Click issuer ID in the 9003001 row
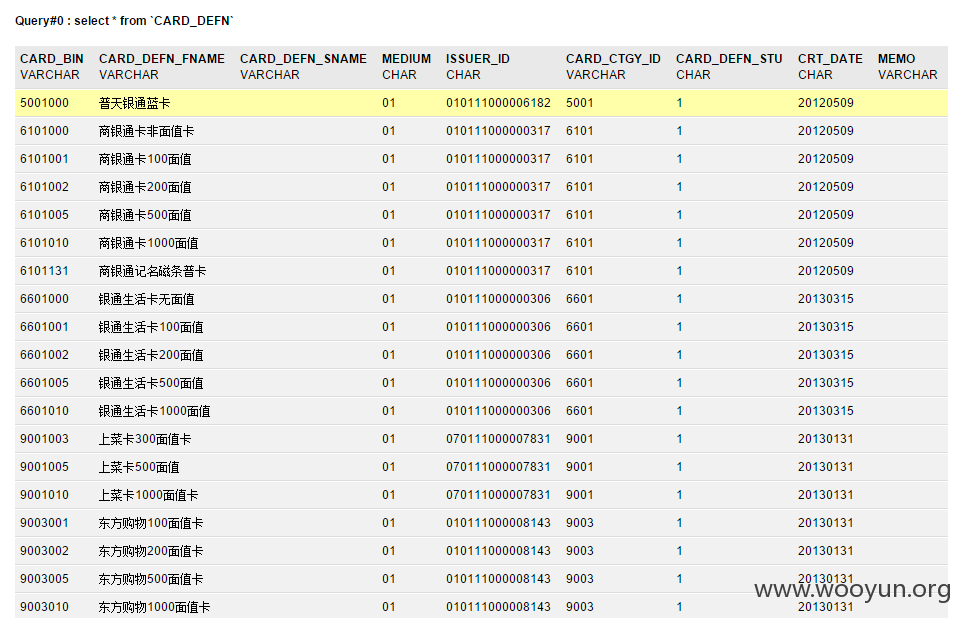The image size is (960, 618). click(x=498, y=523)
